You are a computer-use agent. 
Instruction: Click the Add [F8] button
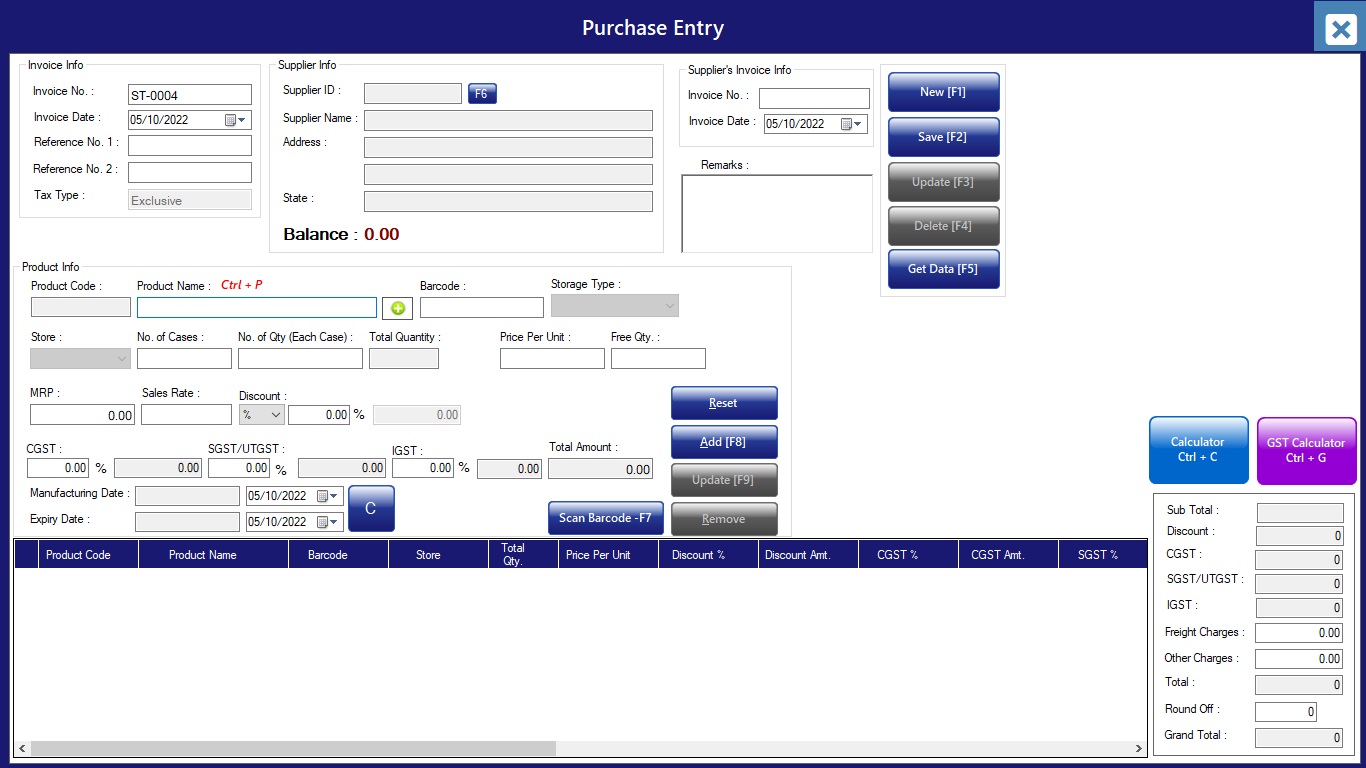pos(723,442)
